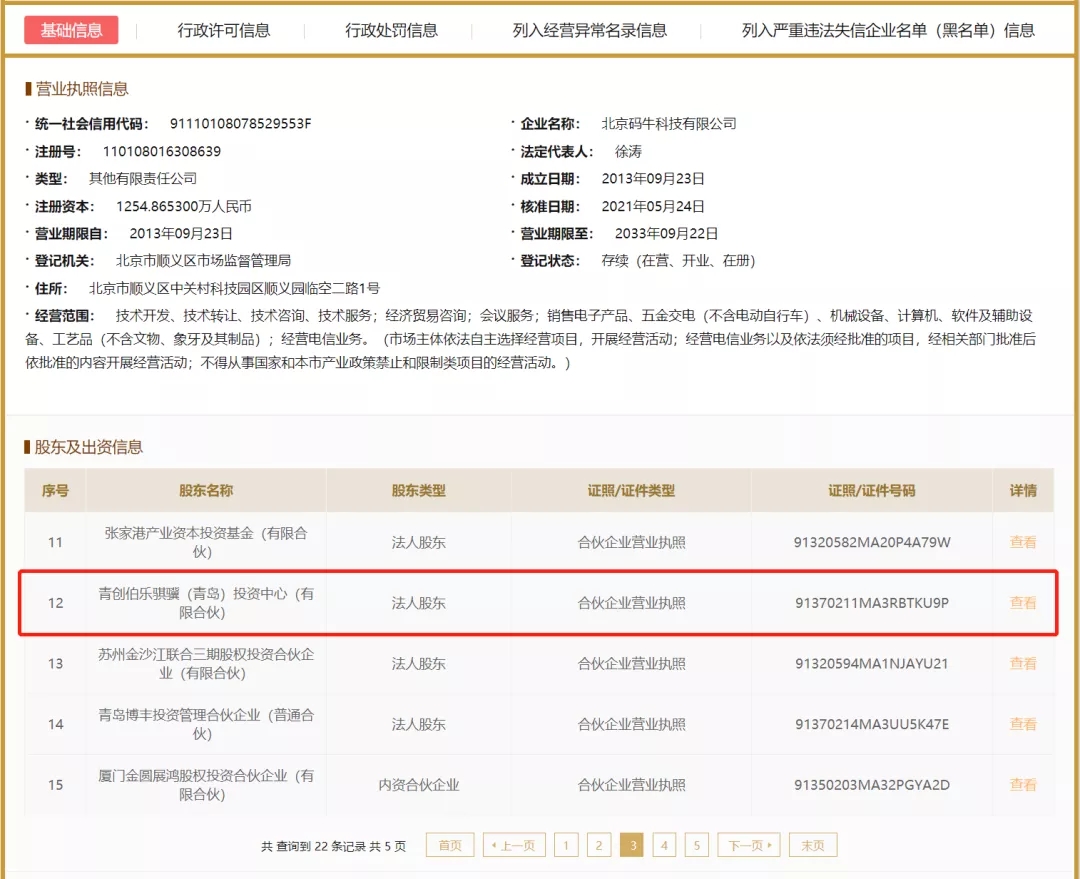
Task: View details for 苏州金沙江联合三期 row
Action: (x=1023, y=663)
